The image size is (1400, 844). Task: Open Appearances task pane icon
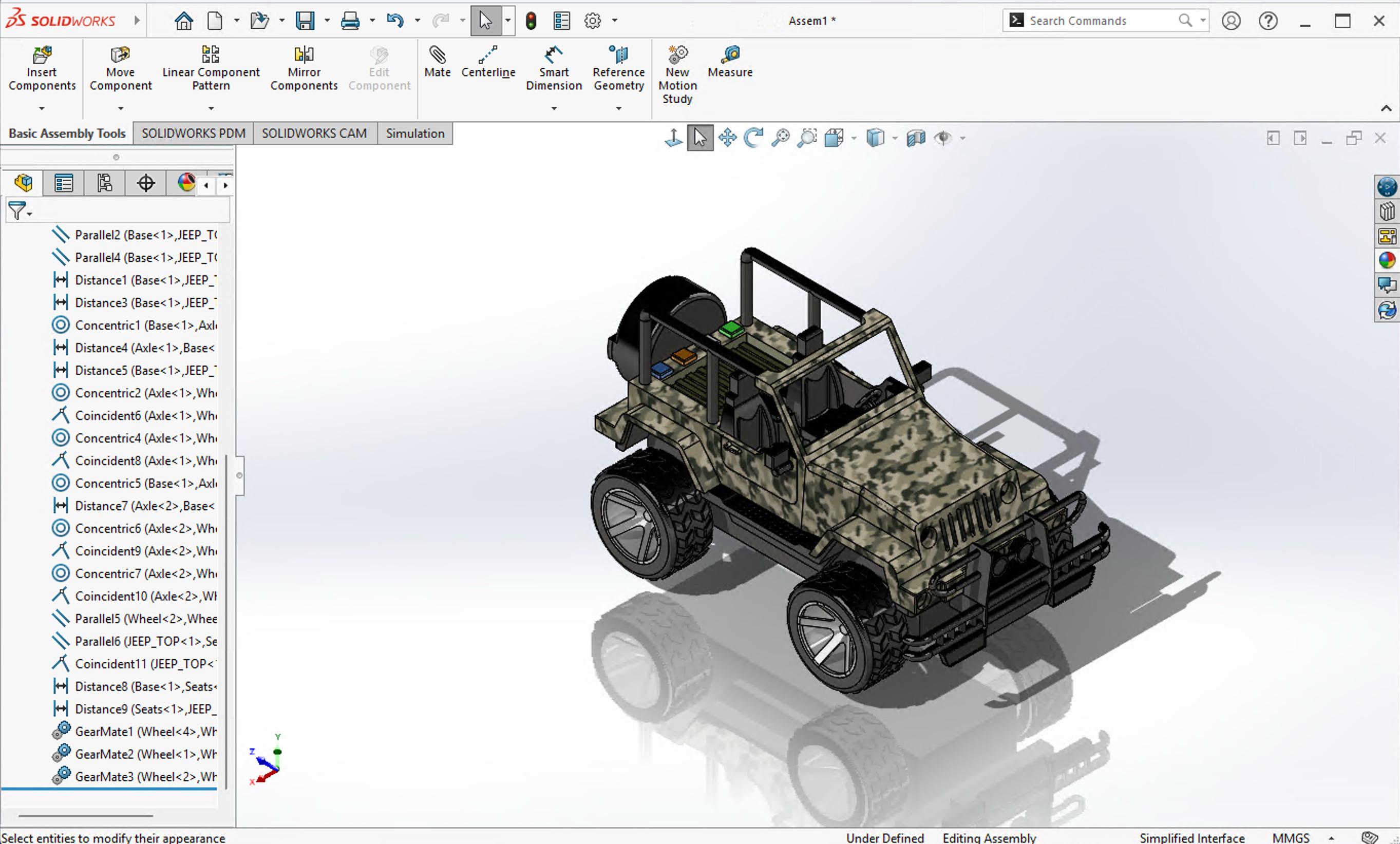1387,260
